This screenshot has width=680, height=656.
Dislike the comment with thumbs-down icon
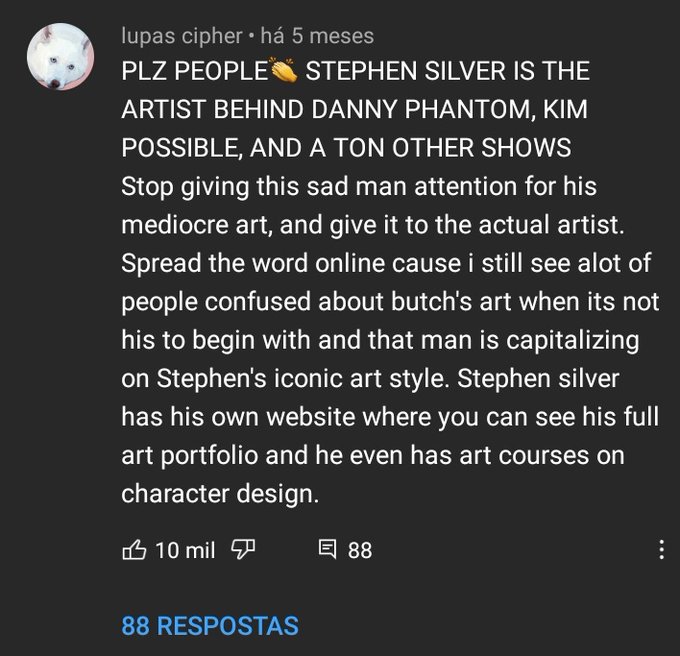point(243,550)
